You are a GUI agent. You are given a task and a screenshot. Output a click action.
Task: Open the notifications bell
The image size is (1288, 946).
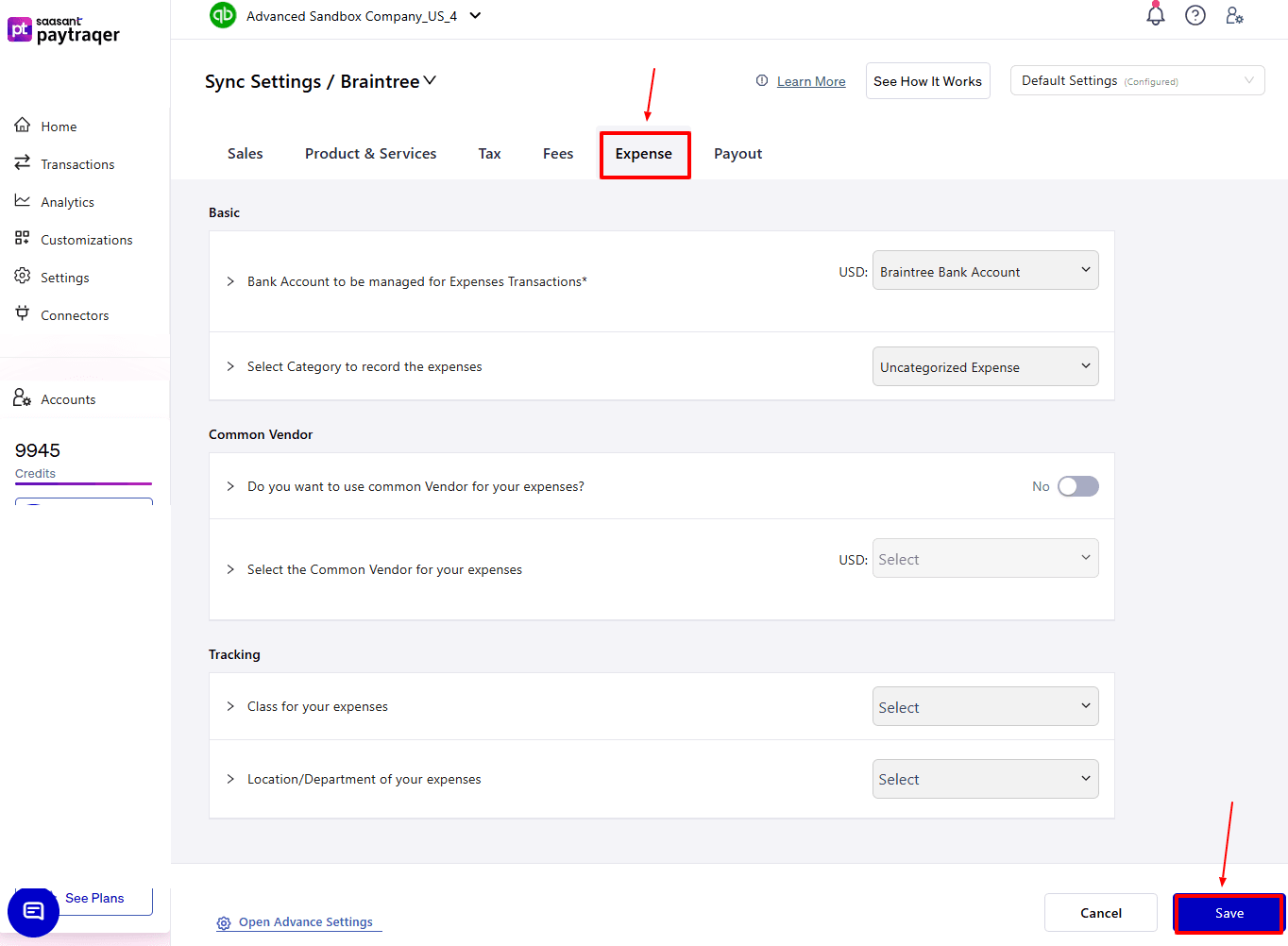coord(1156,15)
